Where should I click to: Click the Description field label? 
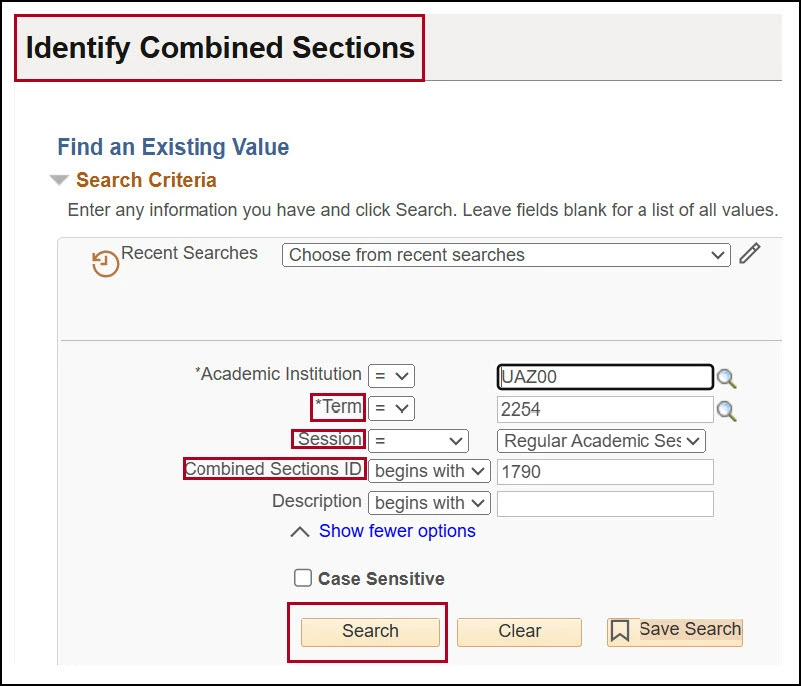317,501
